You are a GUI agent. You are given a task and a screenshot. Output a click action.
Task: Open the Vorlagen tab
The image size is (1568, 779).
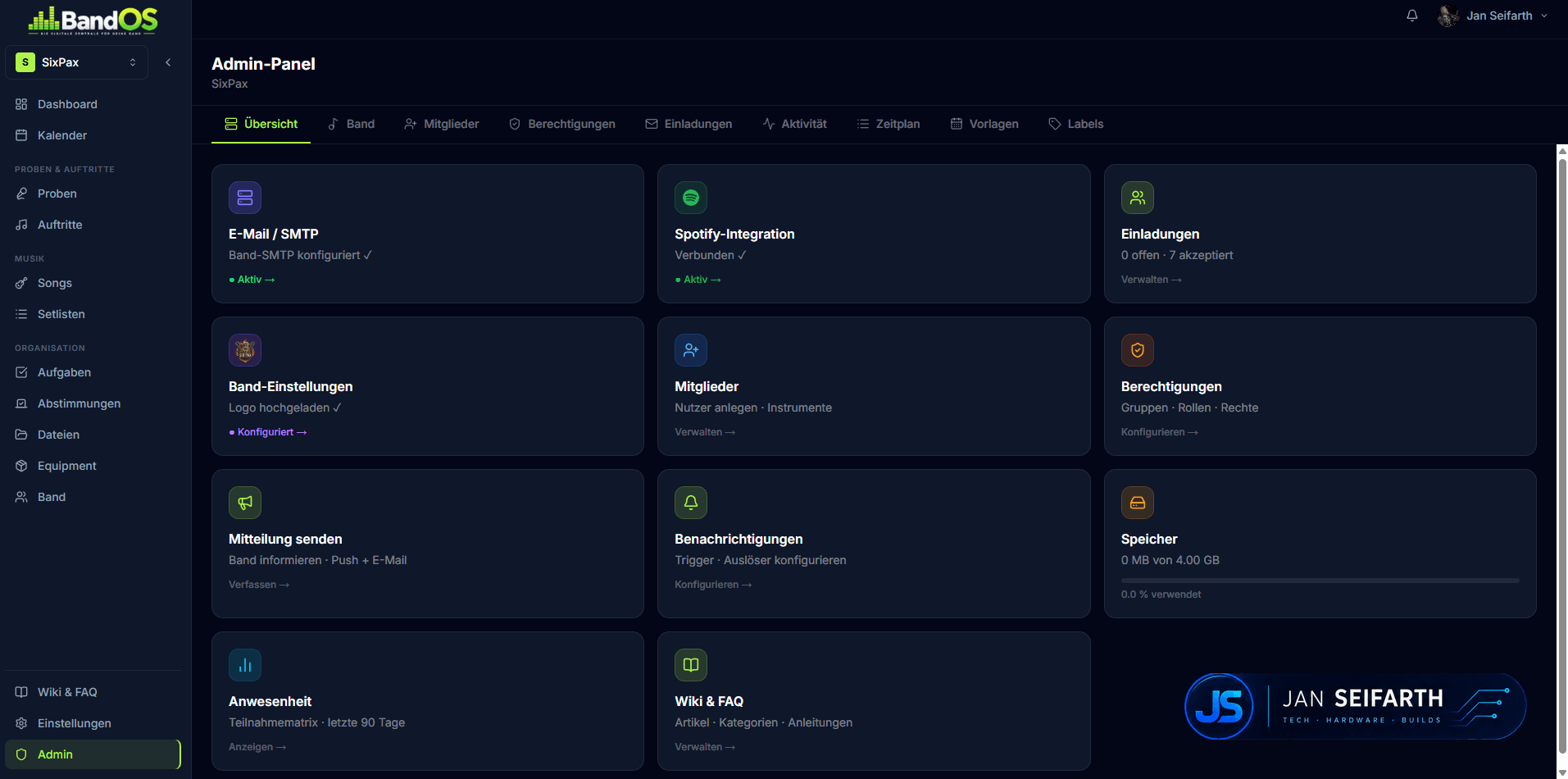point(984,124)
